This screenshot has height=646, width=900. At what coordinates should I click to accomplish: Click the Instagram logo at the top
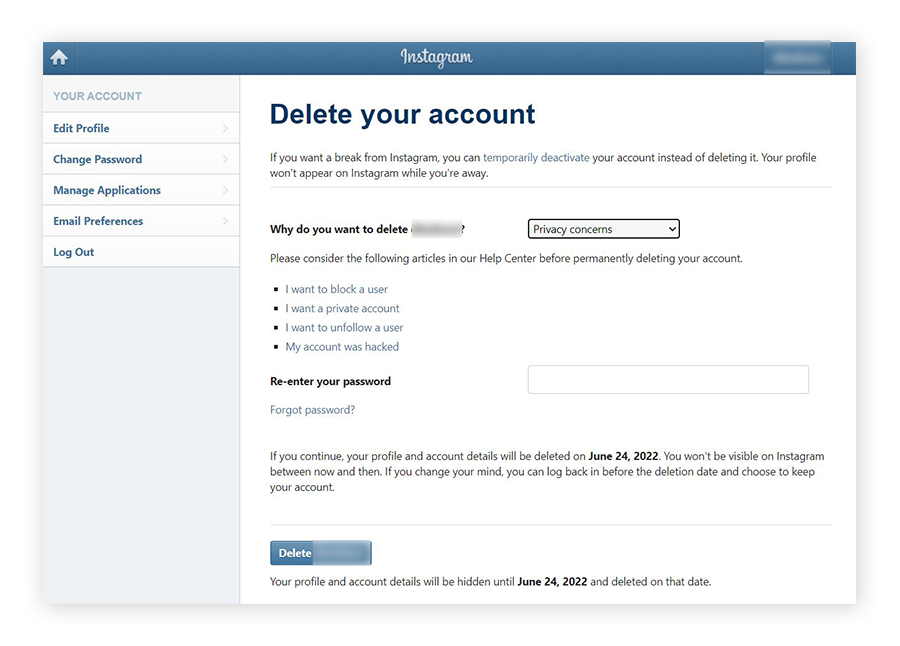(x=437, y=57)
